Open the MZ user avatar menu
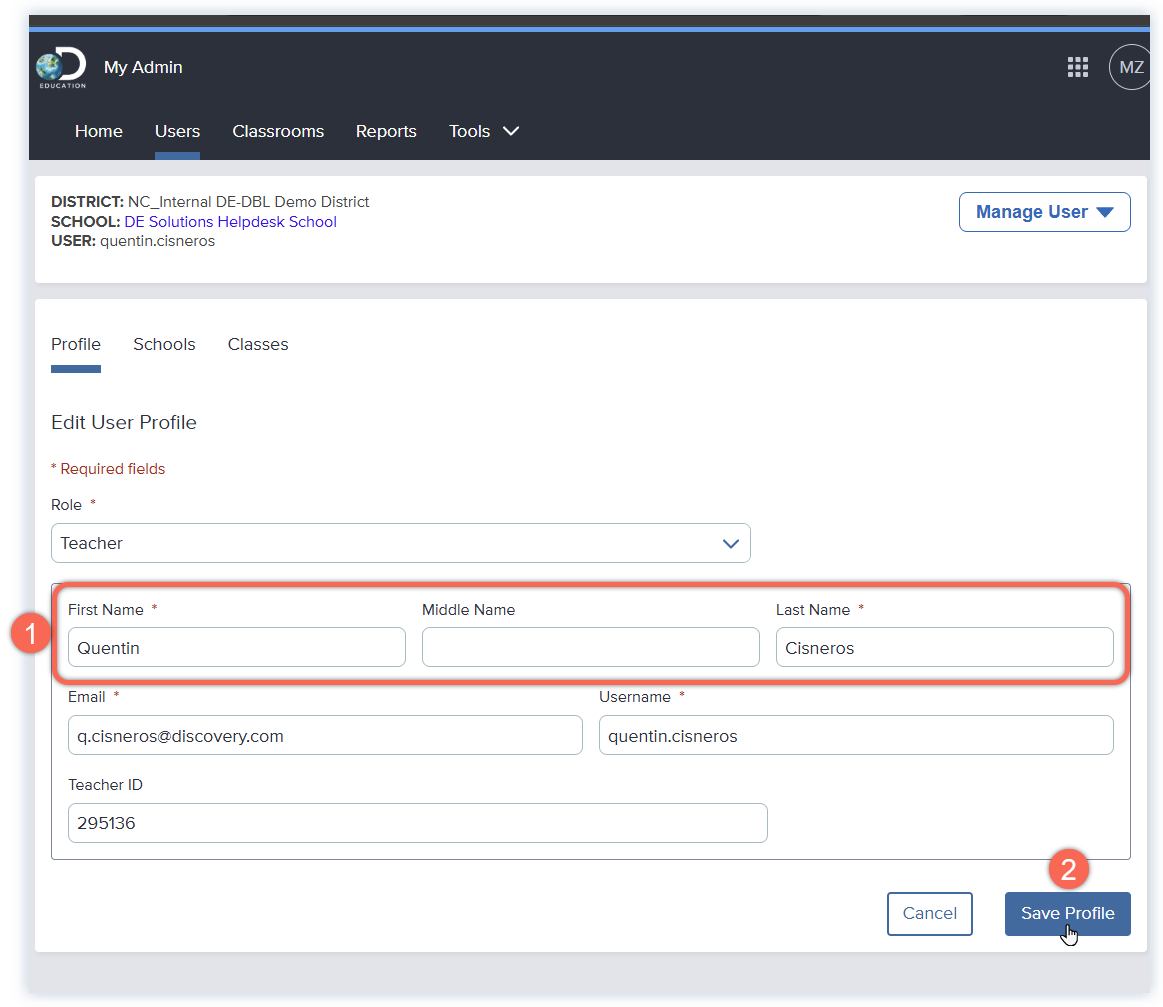The image size is (1163, 1007). 1130,68
